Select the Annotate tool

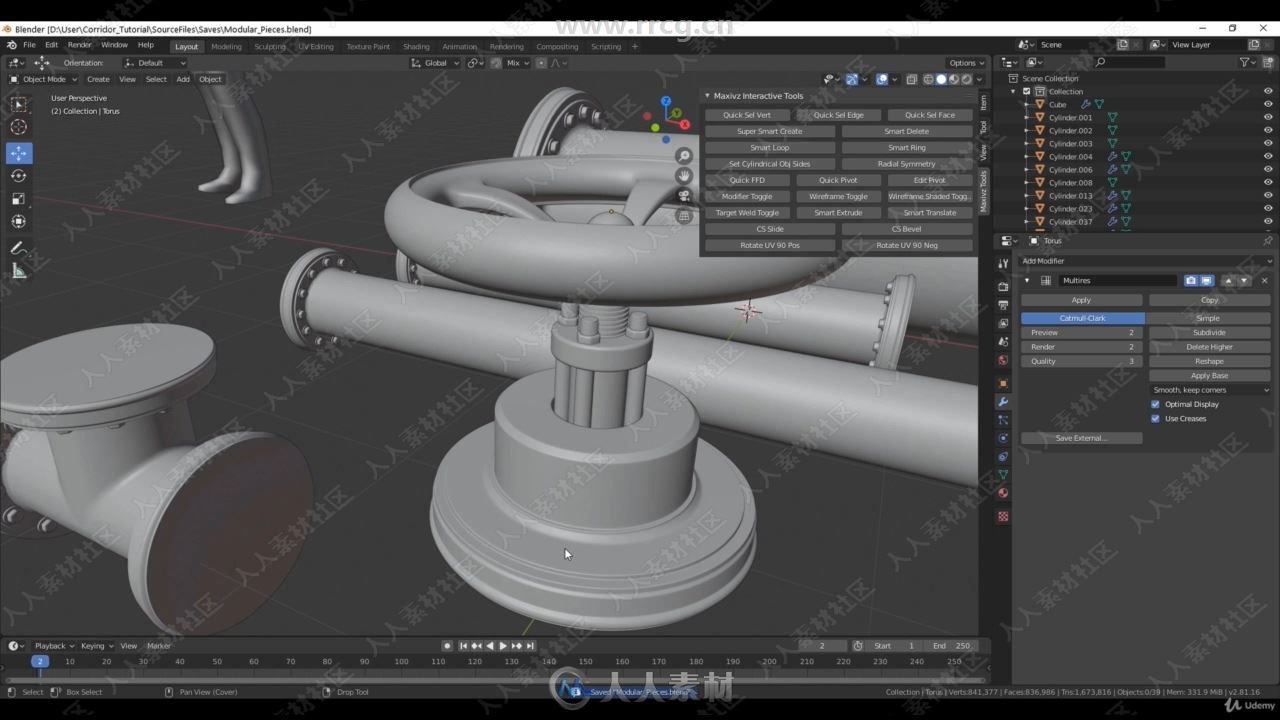tap(18, 248)
